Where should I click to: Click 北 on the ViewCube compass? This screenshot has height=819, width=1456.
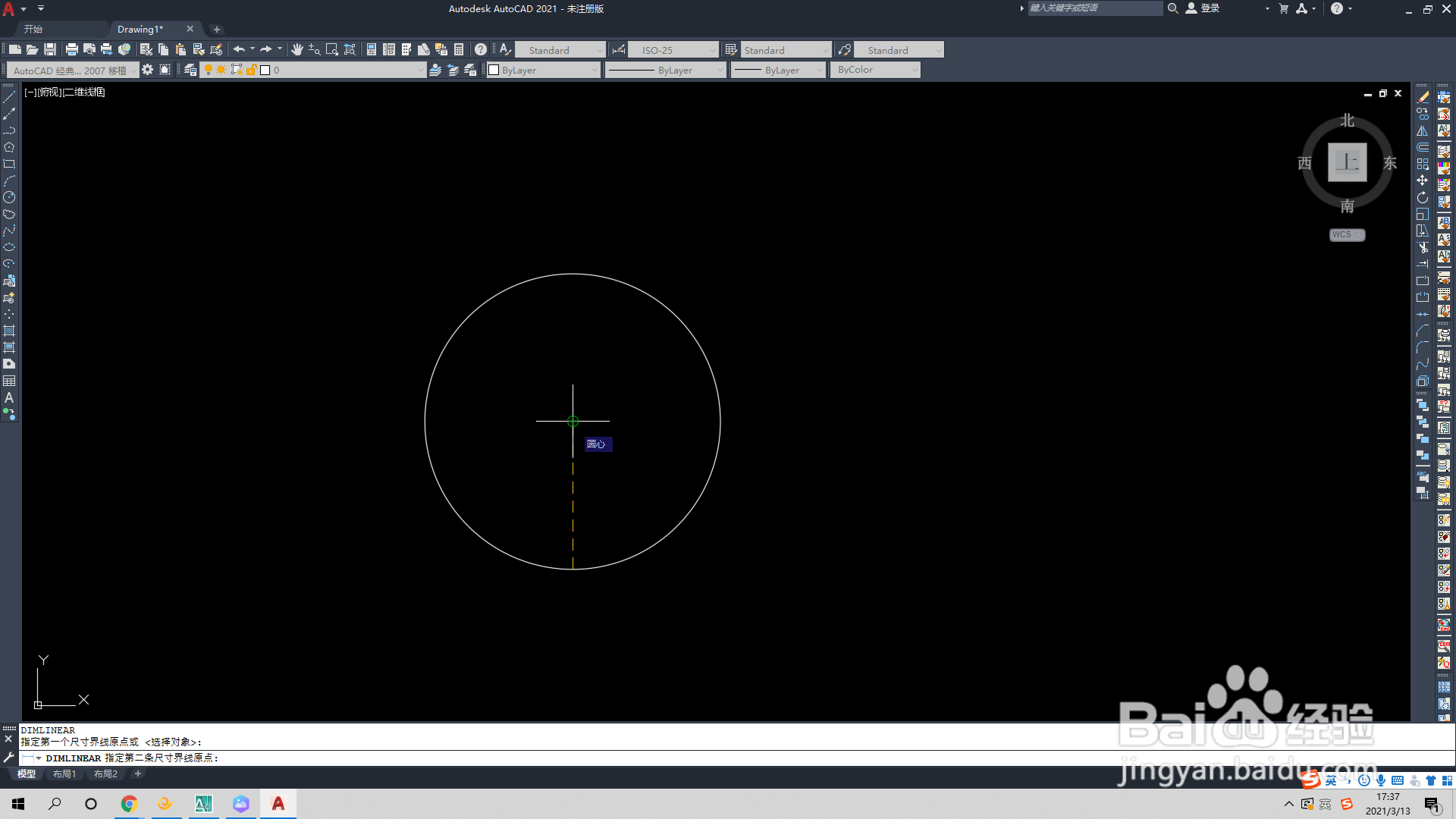(1347, 121)
